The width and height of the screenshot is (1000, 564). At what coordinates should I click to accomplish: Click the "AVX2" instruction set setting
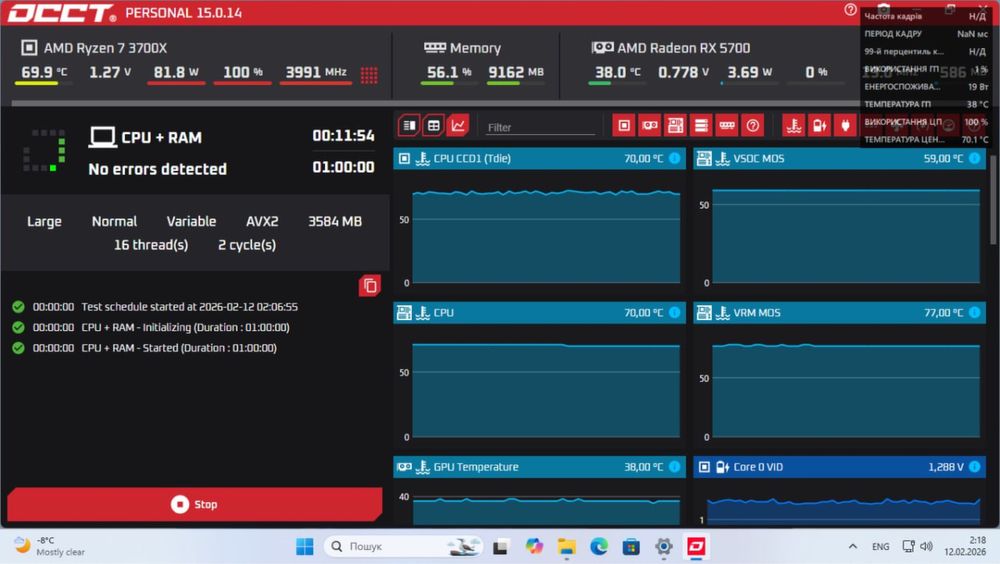[262, 221]
